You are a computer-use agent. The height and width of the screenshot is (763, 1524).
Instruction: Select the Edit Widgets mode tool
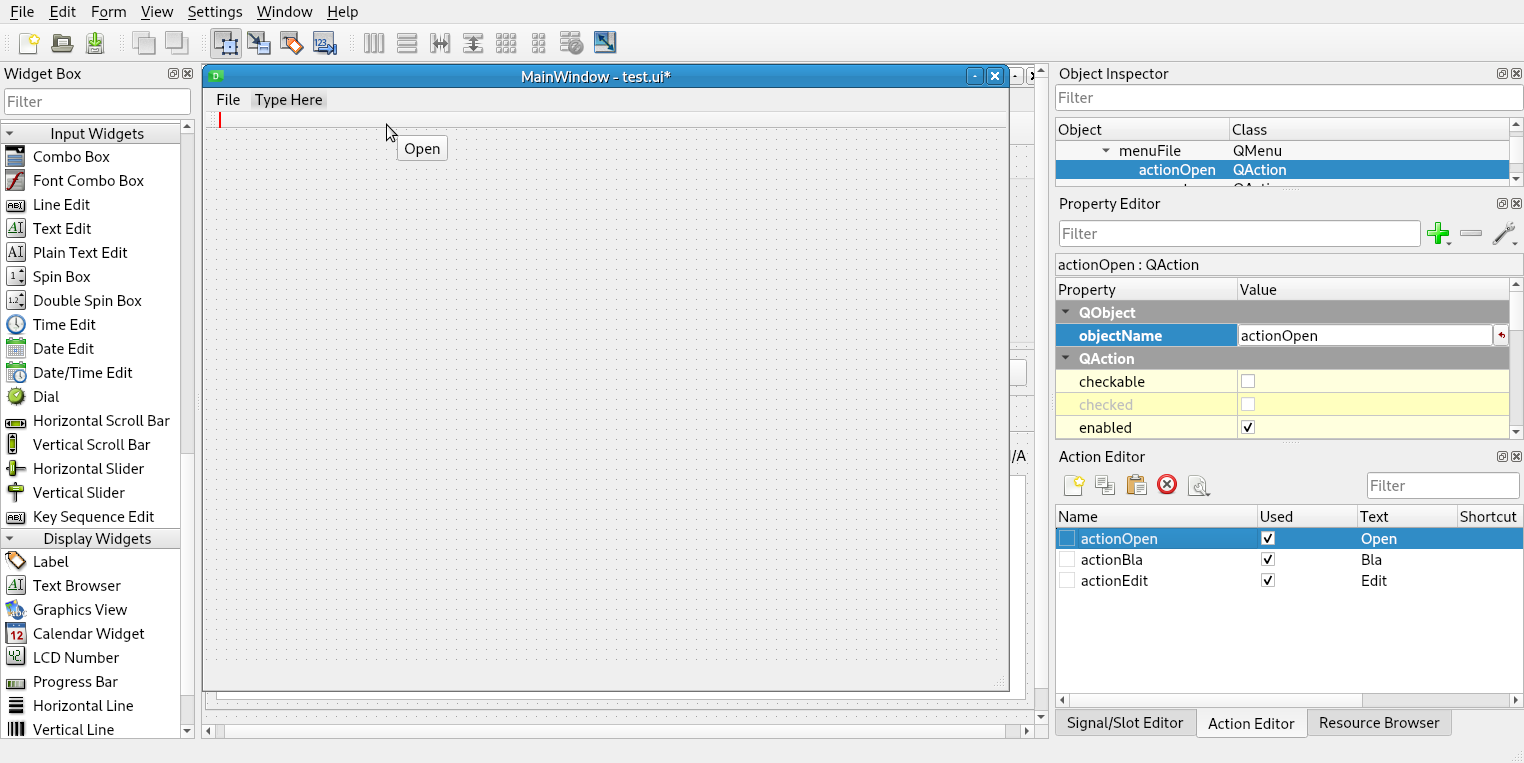click(225, 43)
